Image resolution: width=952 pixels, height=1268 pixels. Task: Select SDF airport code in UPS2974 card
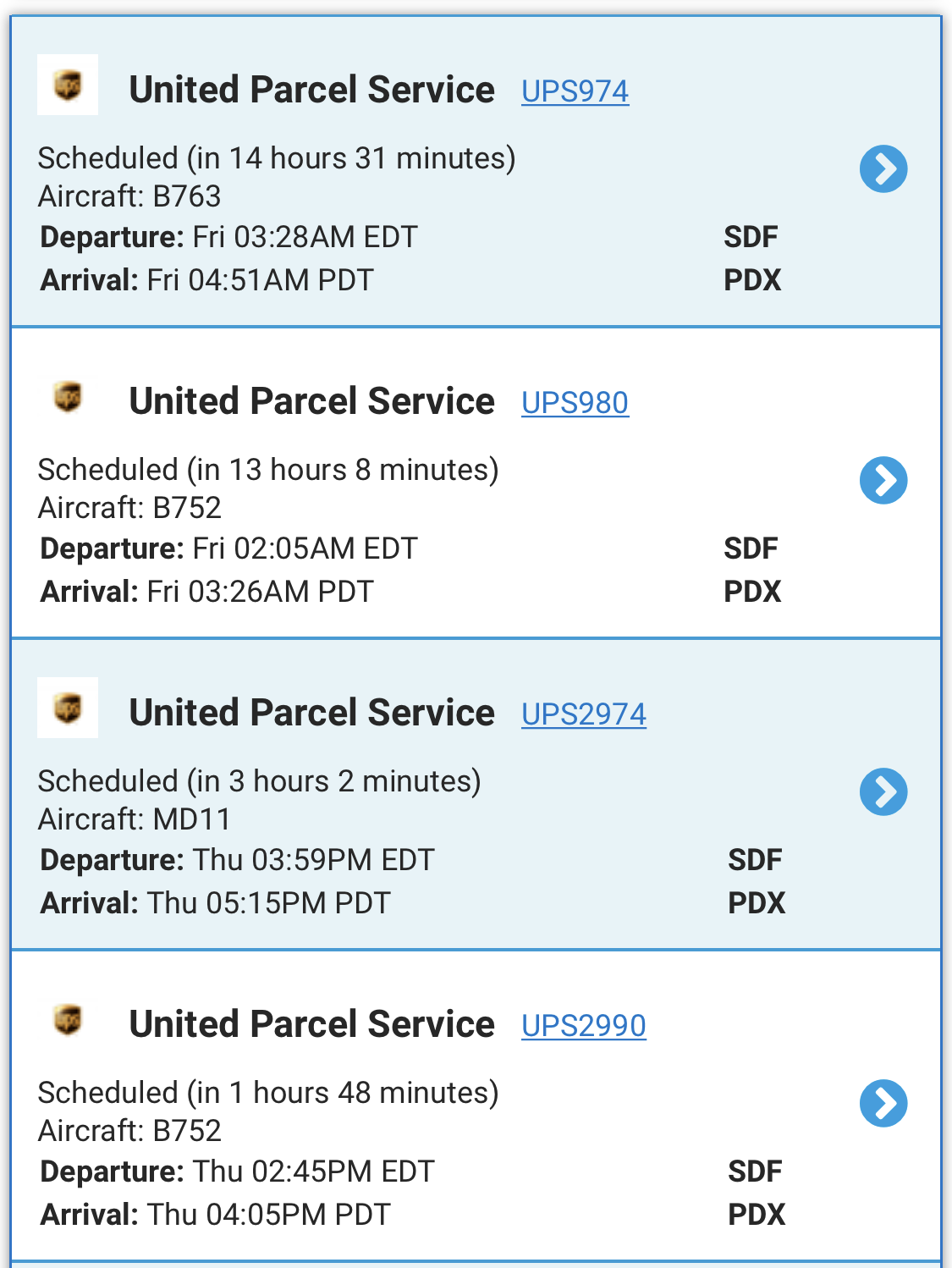coord(755,860)
